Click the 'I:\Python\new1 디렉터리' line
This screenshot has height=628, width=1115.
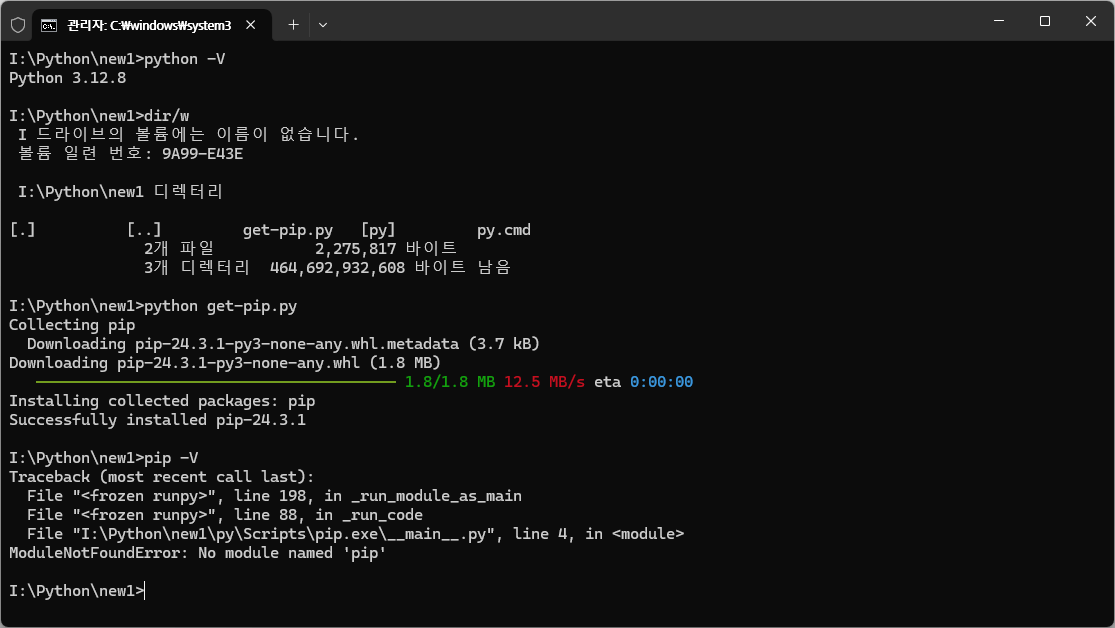[120, 192]
